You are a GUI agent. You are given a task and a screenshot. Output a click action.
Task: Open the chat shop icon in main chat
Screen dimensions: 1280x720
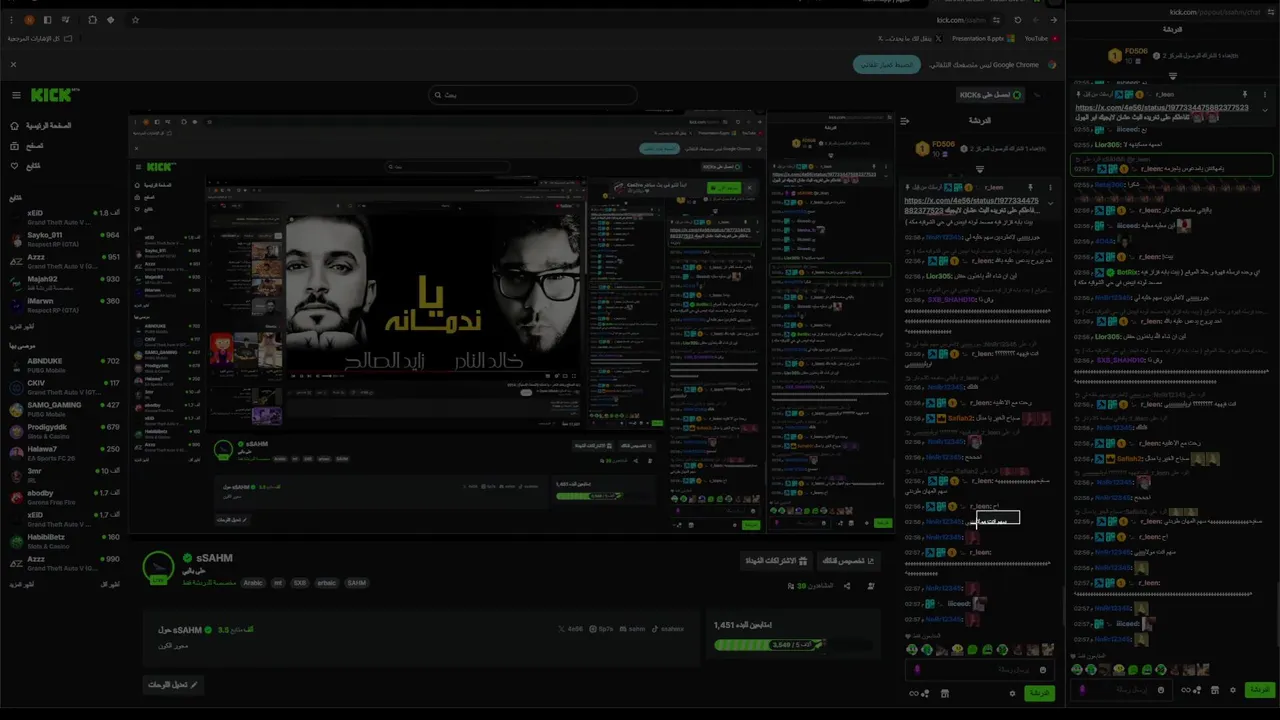tap(944, 693)
